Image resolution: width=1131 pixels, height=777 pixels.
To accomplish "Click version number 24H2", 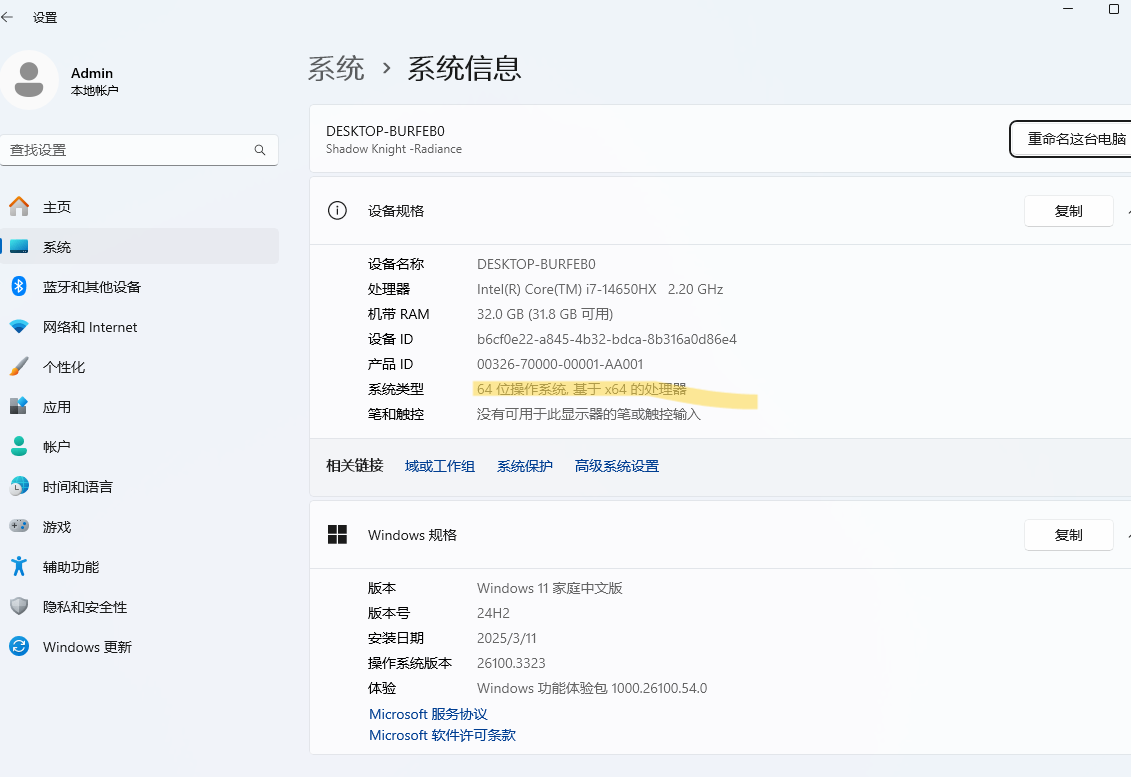I will click(x=493, y=613).
